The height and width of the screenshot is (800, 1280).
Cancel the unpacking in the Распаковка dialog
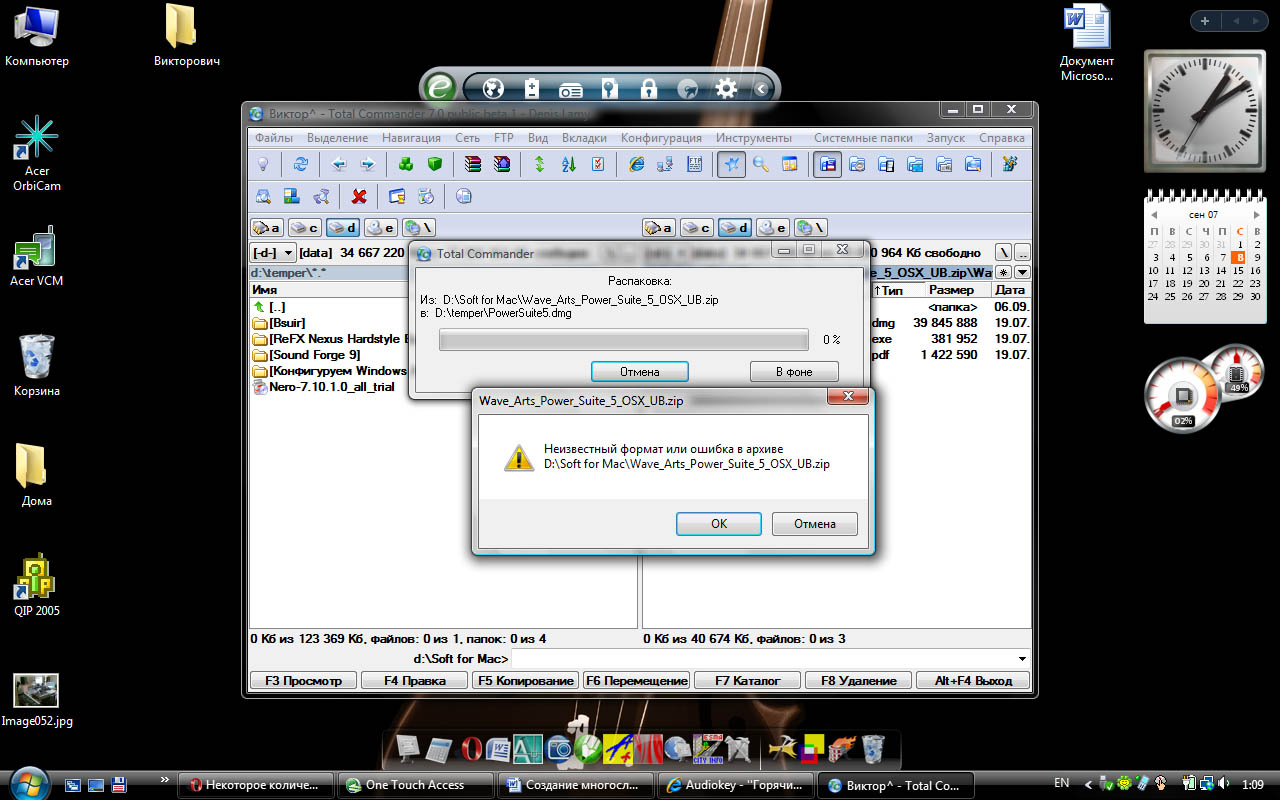point(640,372)
